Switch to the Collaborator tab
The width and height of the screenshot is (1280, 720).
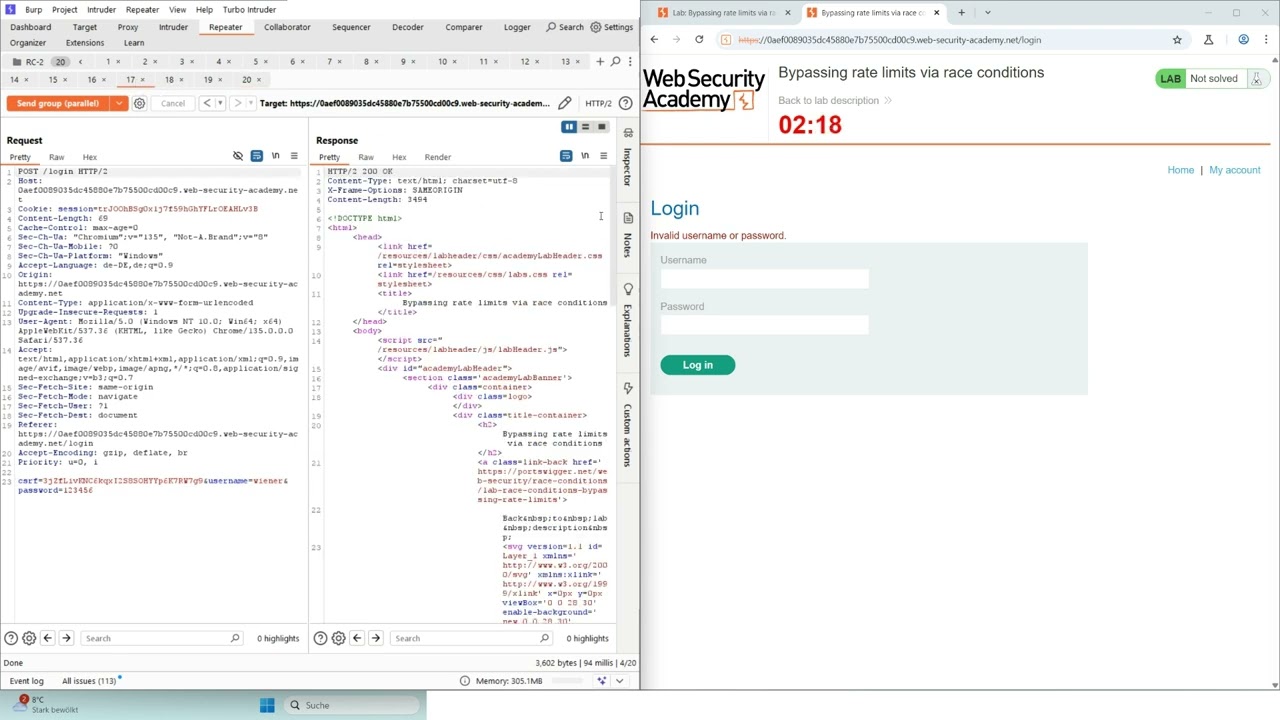coord(287,27)
